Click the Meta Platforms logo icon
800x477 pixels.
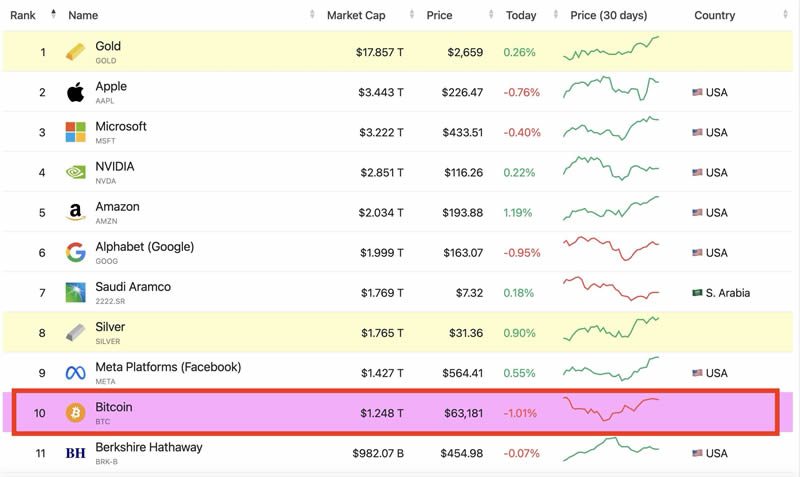(x=75, y=373)
